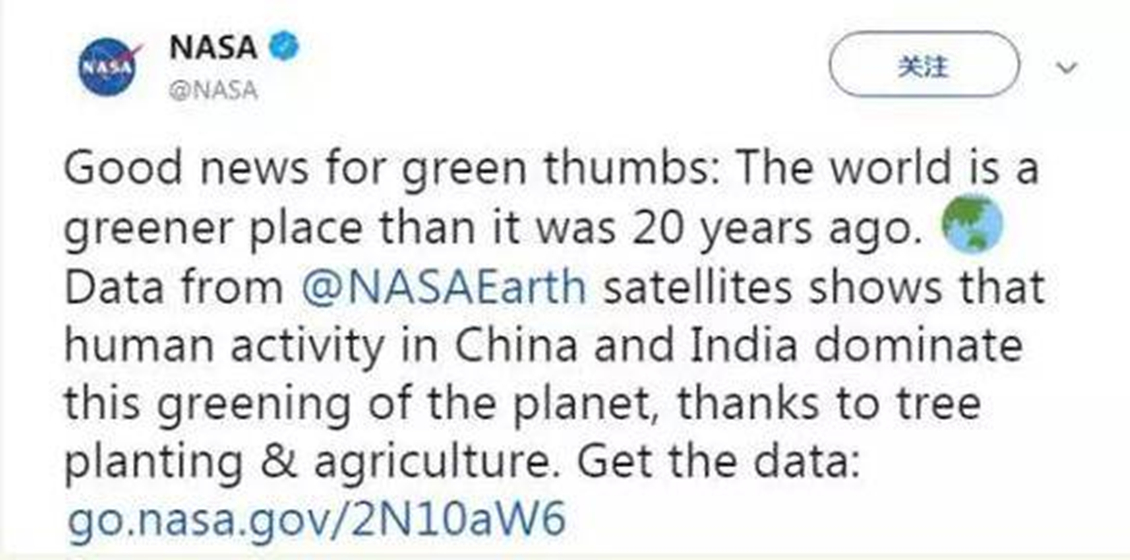
Task: Click the gray @NASA handle
Action: pos(212,91)
